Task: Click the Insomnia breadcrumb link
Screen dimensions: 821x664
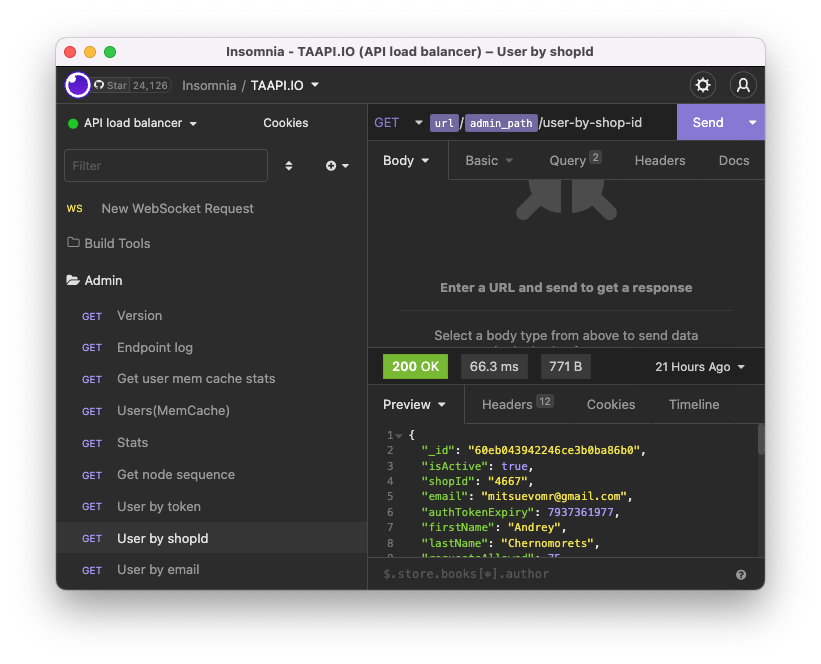Action: (x=209, y=85)
